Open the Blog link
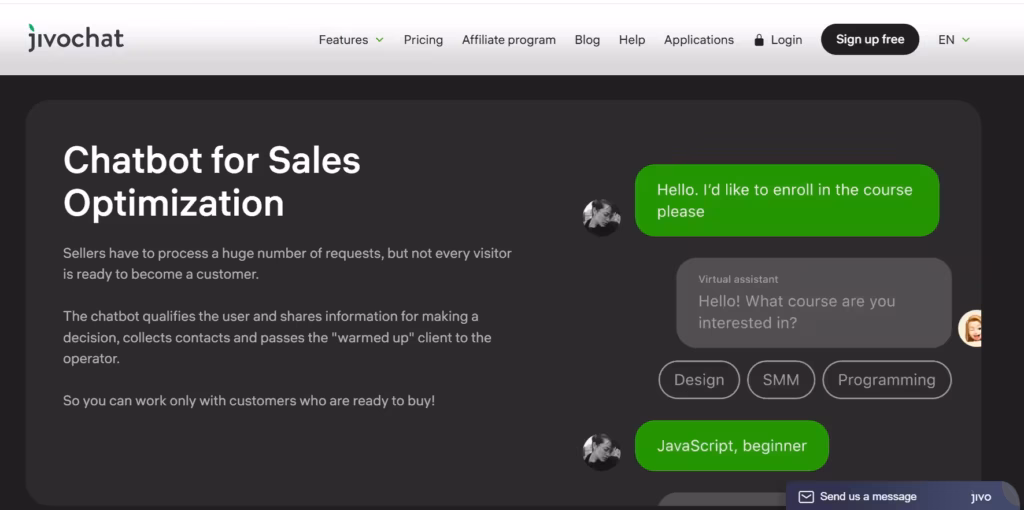 pos(587,40)
